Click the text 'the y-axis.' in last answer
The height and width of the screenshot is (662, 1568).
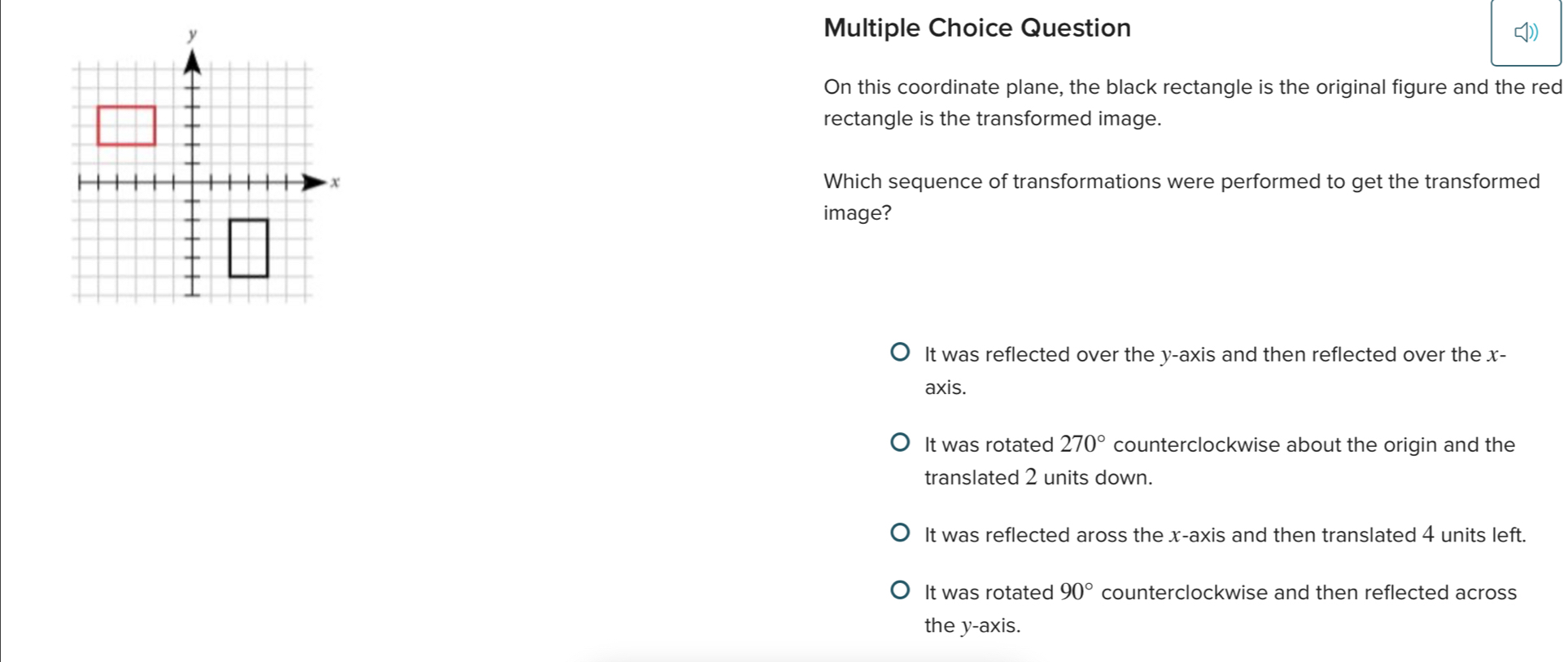(972, 625)
